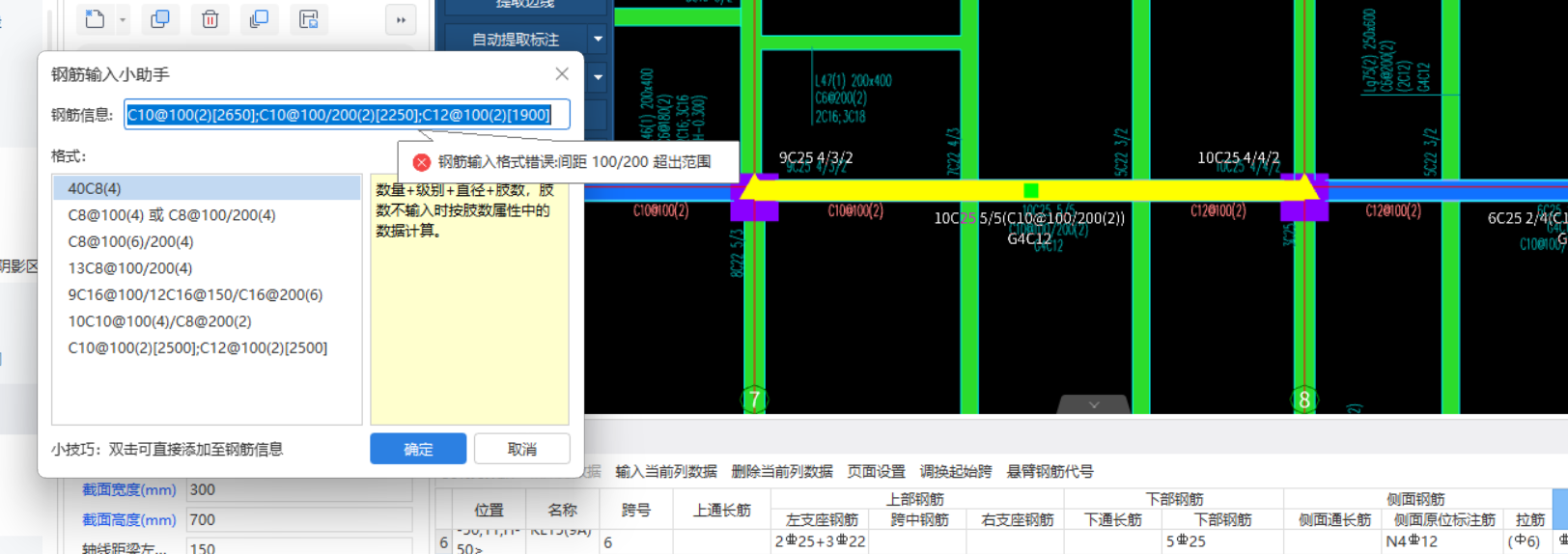
Task: Edit section height value 700
Action: coord(299,520)
